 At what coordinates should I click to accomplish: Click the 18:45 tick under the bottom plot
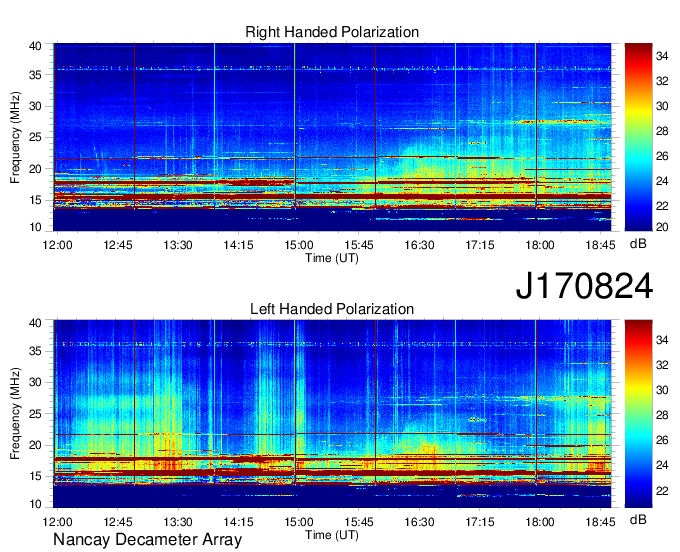pos(600,522)
